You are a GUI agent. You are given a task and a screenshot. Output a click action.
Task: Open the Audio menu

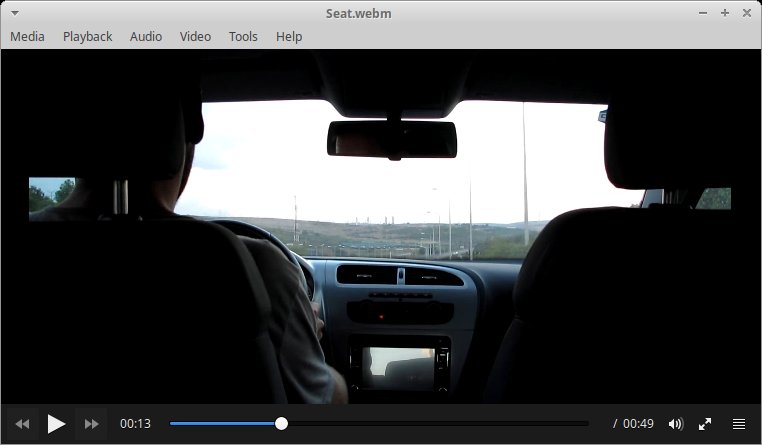(x=146, y=36)
